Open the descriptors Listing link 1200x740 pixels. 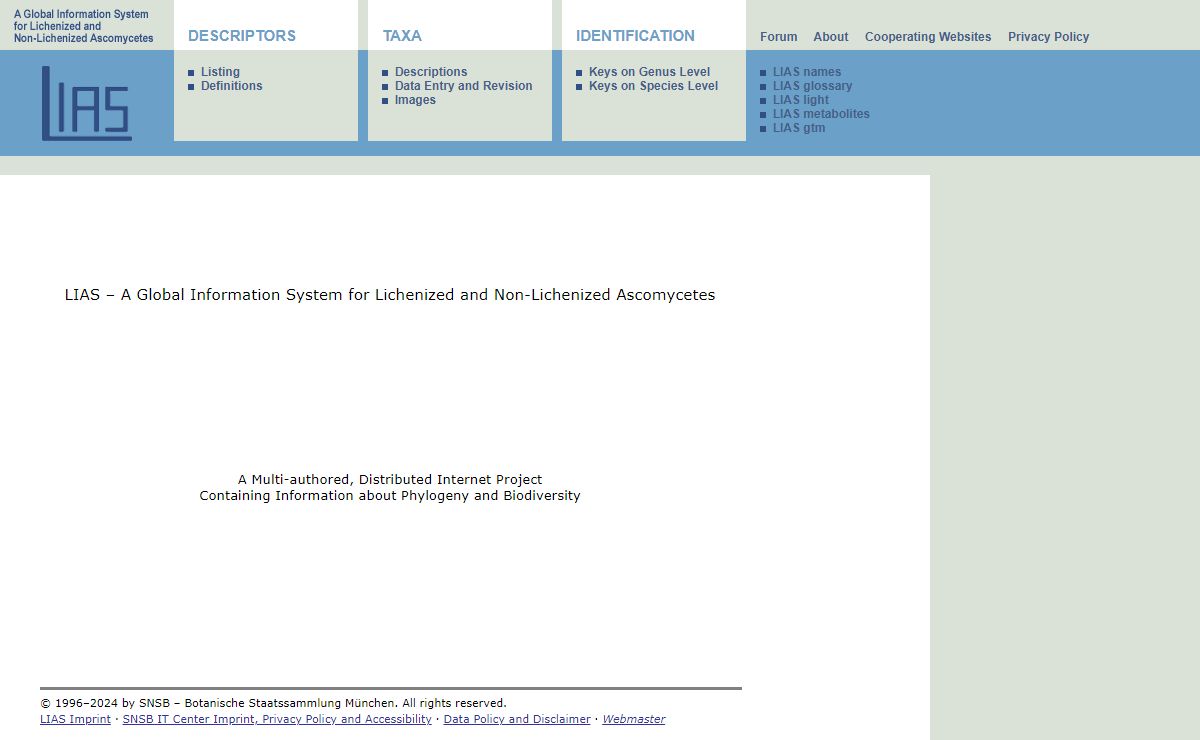220,72
